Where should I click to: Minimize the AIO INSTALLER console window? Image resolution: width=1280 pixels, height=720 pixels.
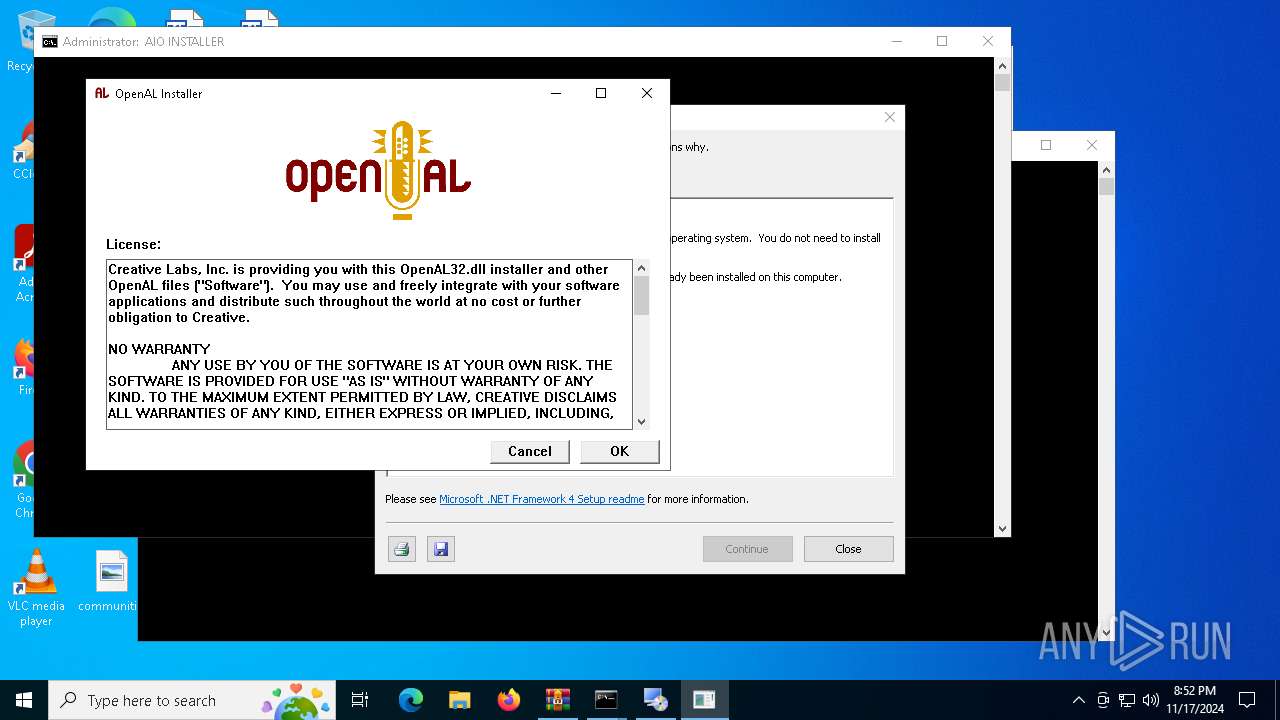pos(896,42)
